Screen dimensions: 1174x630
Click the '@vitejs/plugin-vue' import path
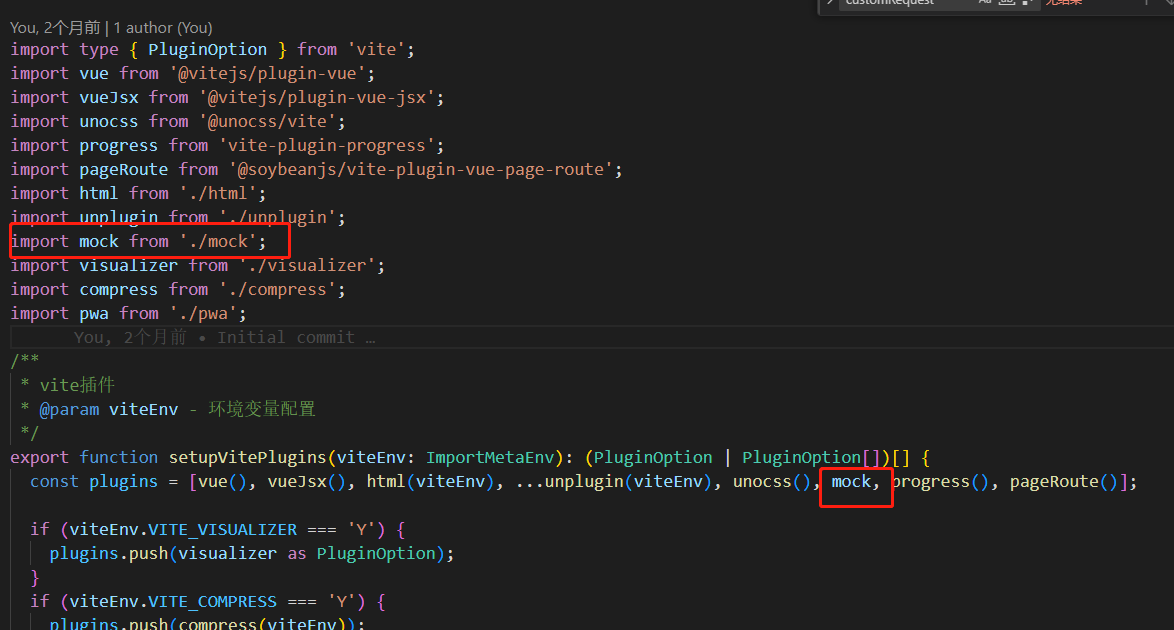(267, 73)
